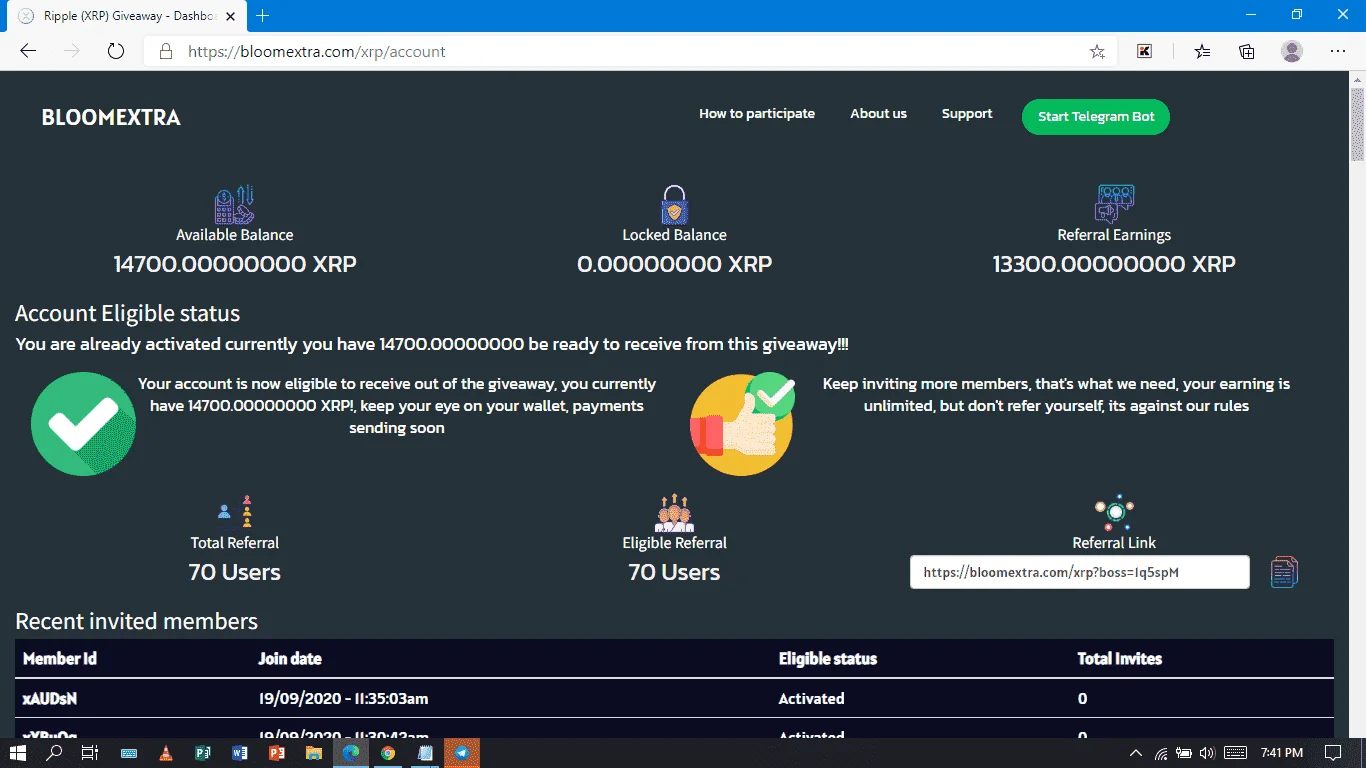1366x768 pixels.
Task: Open the Support page
Action: click(967, 114)
